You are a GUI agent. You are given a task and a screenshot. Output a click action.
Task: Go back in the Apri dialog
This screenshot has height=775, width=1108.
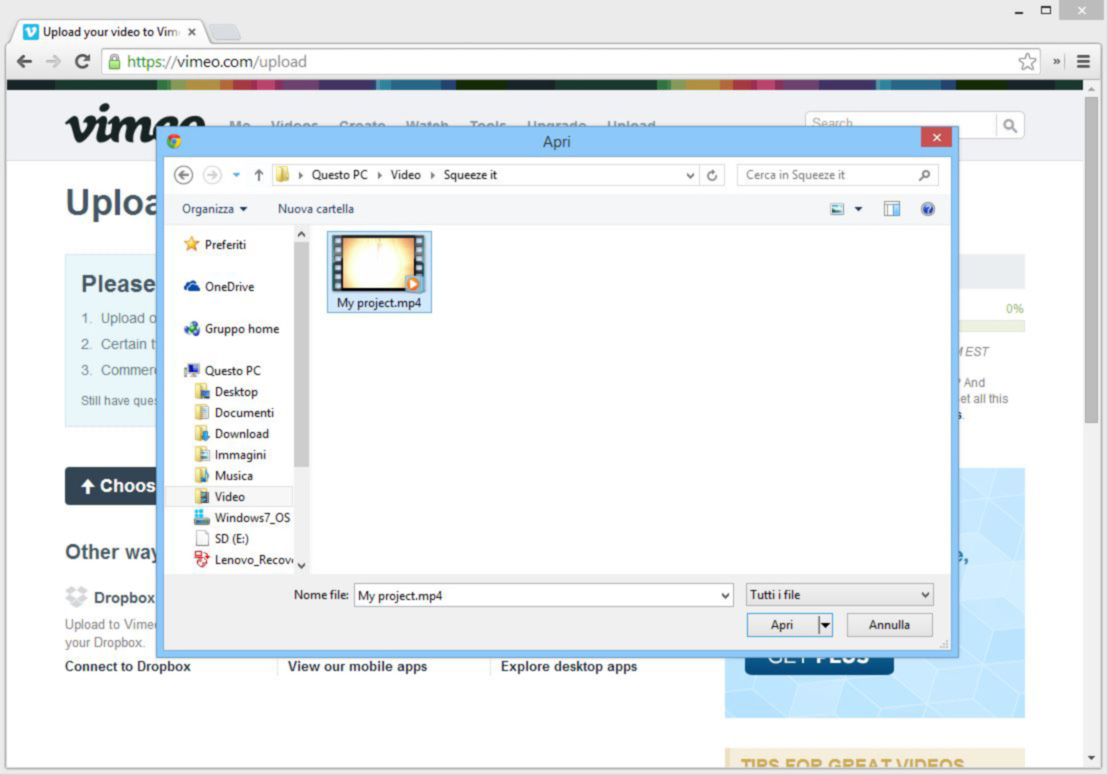[184, 174]
